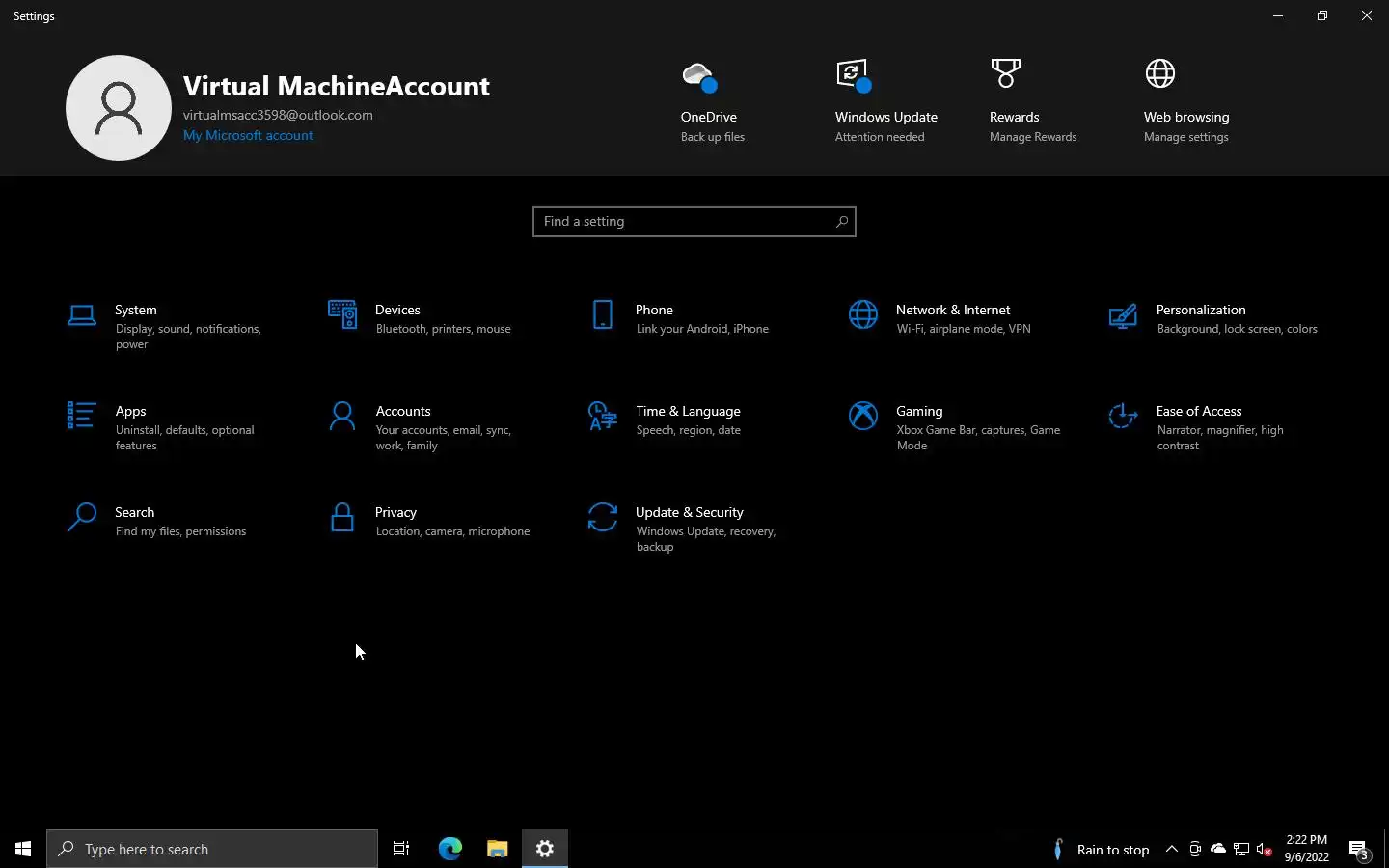The height and width of the screenshot is (868, 1389).
Task: Open the System laptop icon
Action: (82, 315)
